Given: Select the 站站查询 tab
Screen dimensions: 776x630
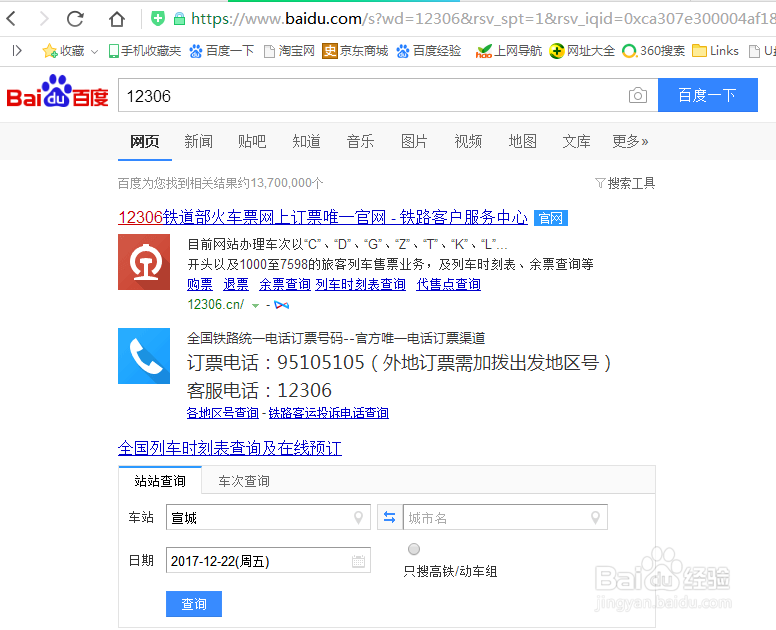Looking at the screenshot, I should [x=160, y=481].
